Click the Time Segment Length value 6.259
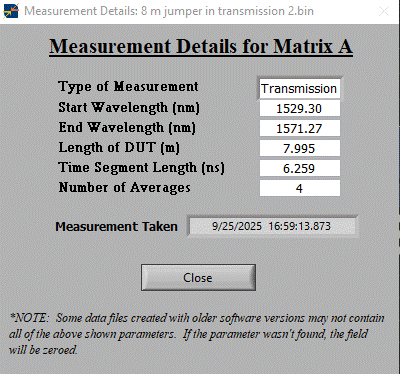This screenshot has width=400, height=374. click(x=300, y=169)
